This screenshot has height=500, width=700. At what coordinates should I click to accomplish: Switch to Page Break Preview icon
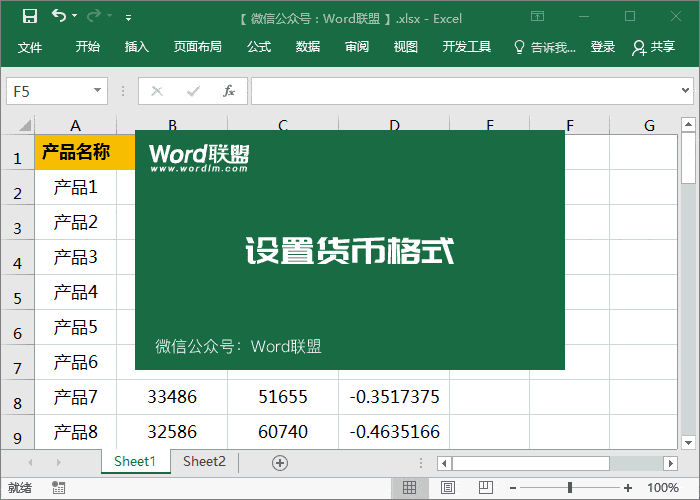click(486, 488)
